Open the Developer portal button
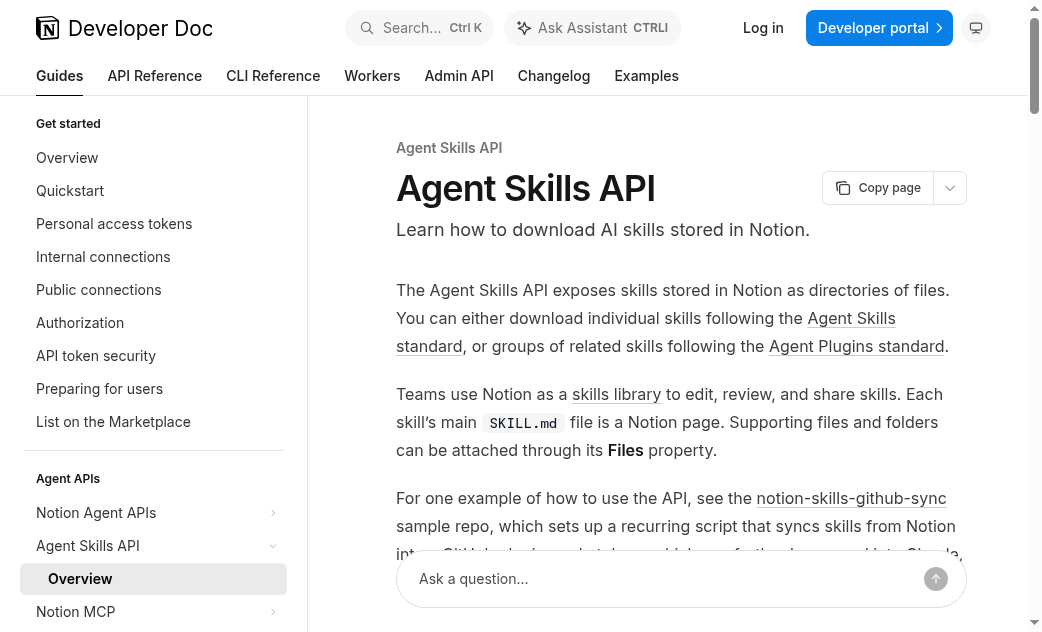This screenshot has width=1042, height=632. point(879,28)
